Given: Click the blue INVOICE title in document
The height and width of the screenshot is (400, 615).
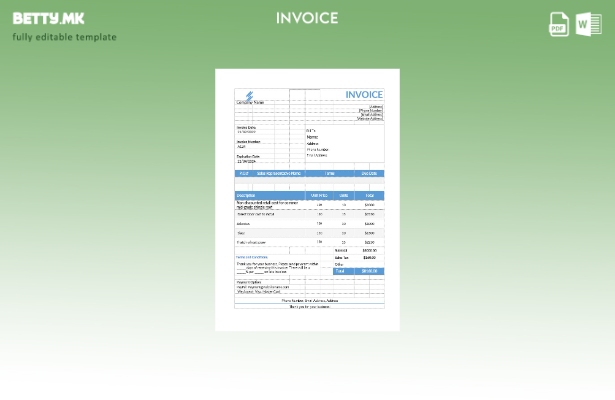Looking at the screenshot, I should coord(364,95).
